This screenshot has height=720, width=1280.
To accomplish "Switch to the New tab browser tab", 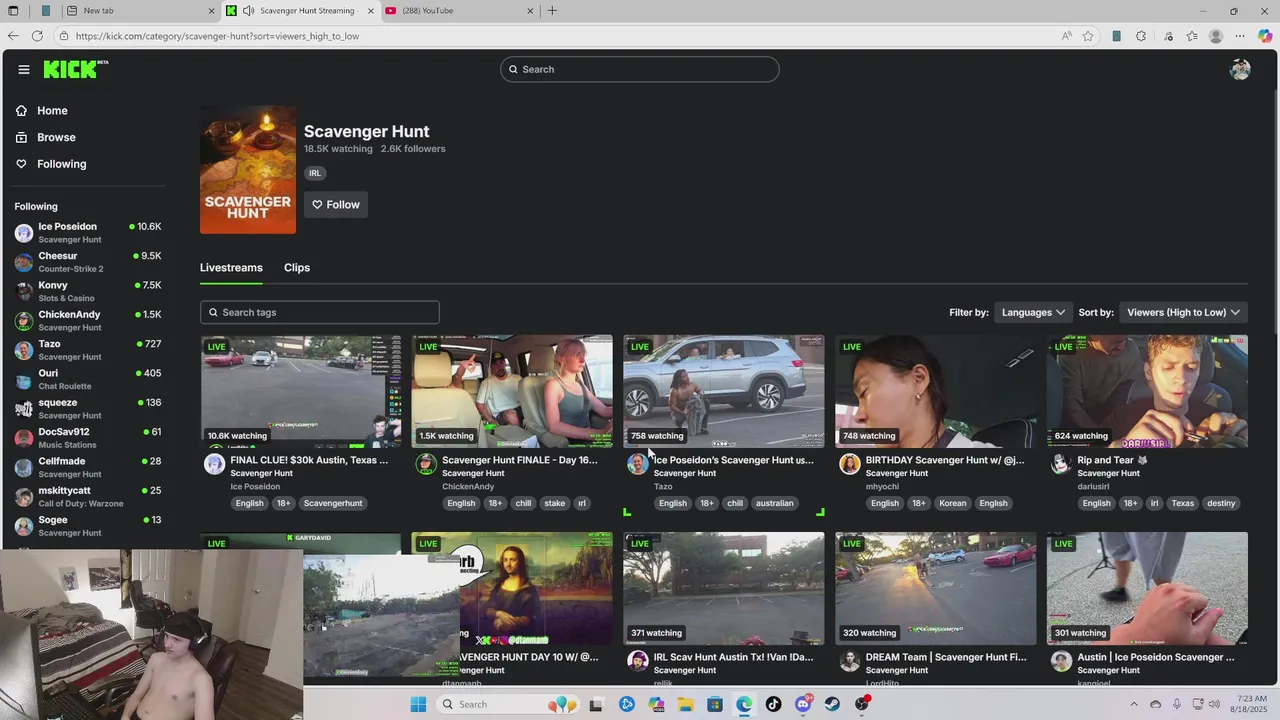I will [x=140, y=11].
